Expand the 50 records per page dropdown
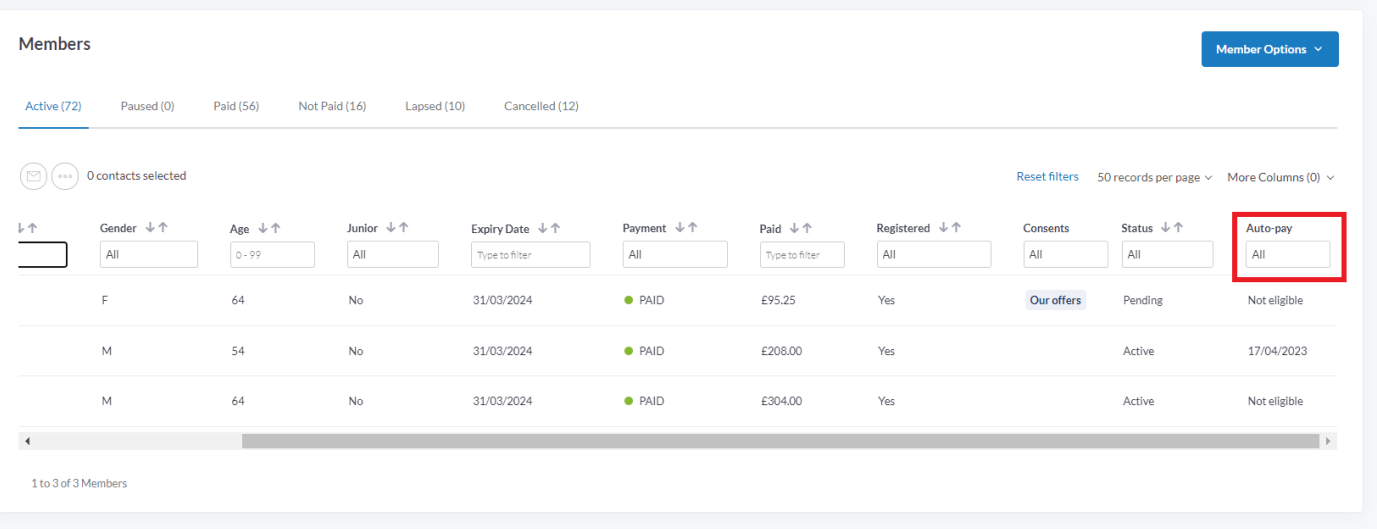Image resolution: width=1377 pixels, height=529 pixels. coord(1154,177)
